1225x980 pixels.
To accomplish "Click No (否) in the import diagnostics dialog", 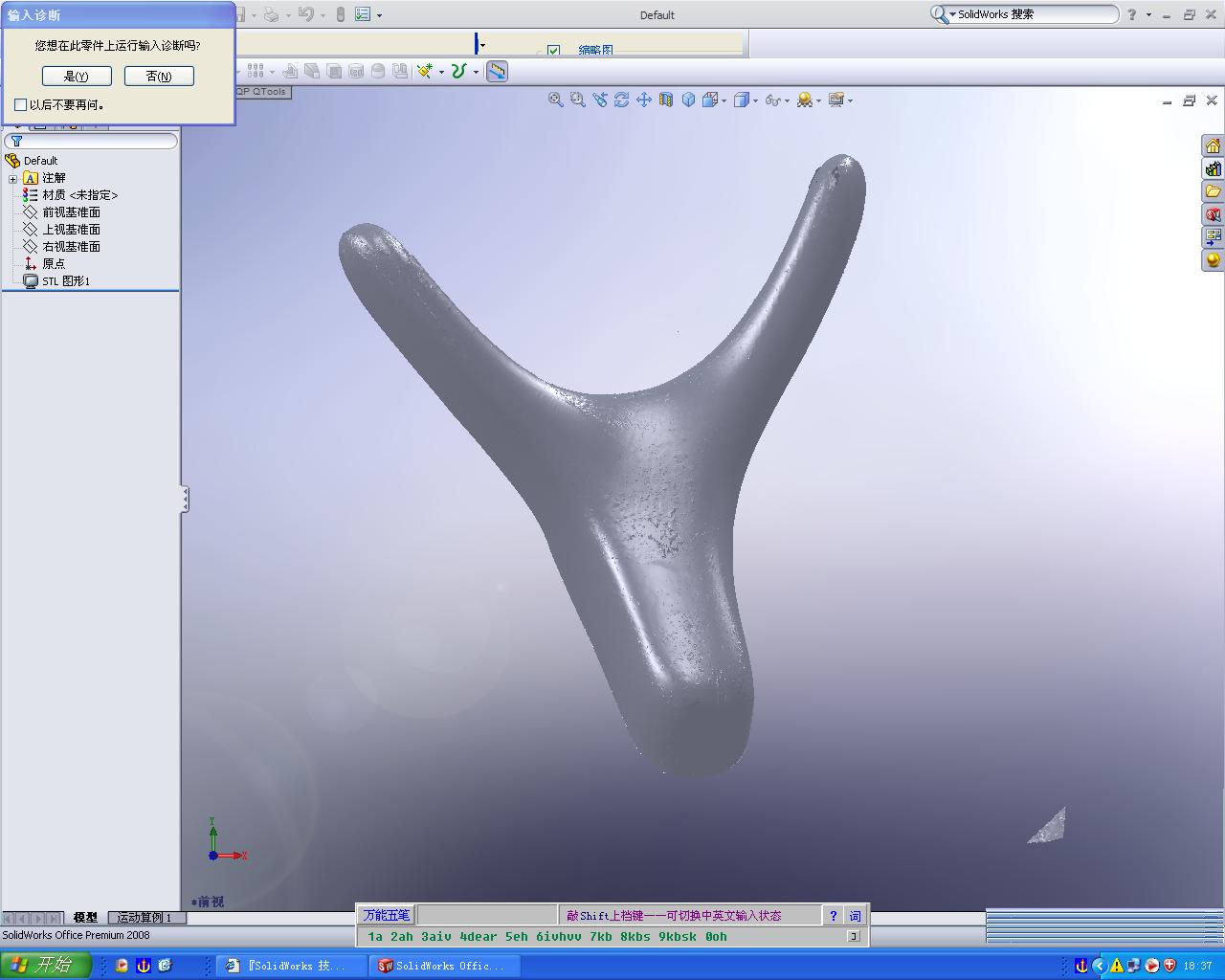I will 159,77.
